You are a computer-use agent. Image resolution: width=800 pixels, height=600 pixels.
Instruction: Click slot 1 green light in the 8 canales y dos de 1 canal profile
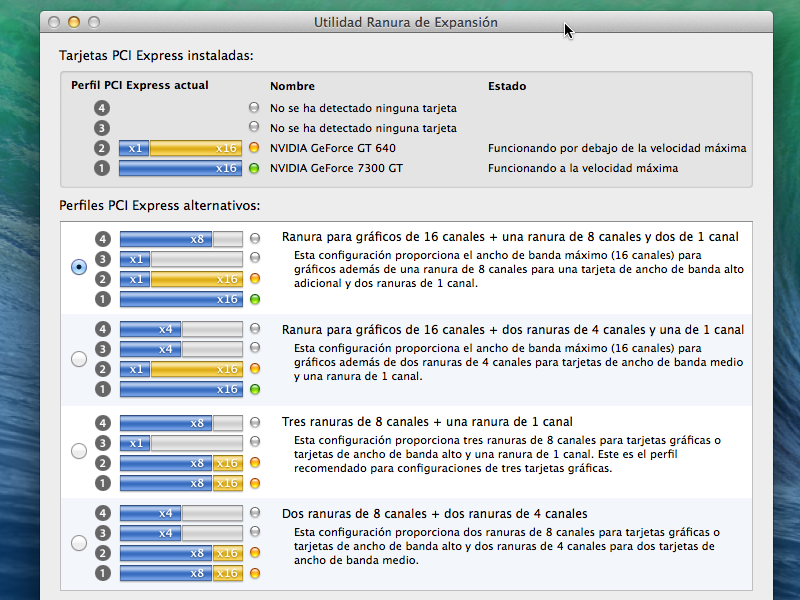click(x=255, y=299)
